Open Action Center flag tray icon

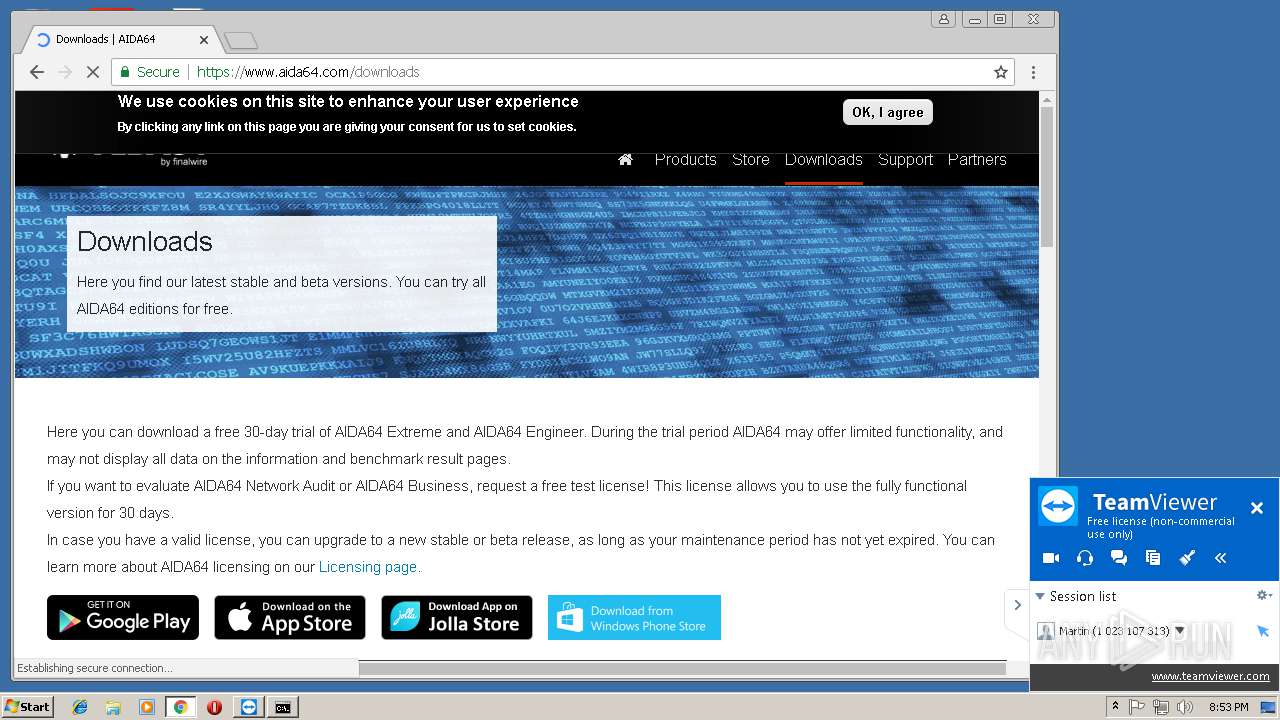[x=1137, y=707]
